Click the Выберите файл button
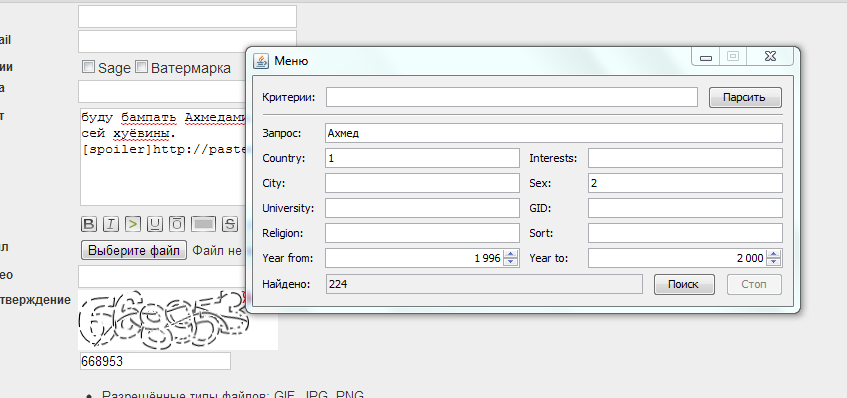 click(134, 250)
